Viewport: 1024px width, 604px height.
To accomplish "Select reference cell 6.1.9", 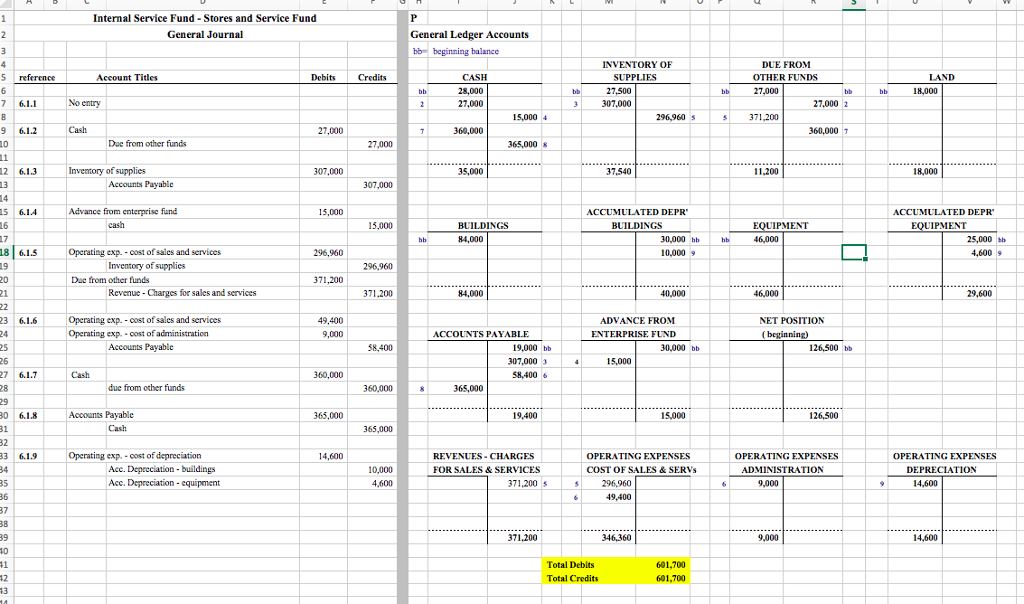I will (x=28, y=455).
